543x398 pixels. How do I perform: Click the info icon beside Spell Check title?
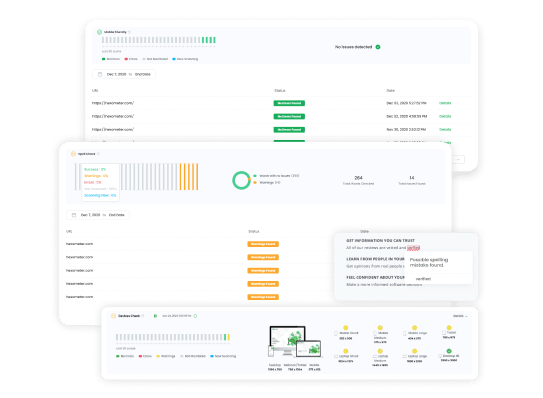coord(98,154)
